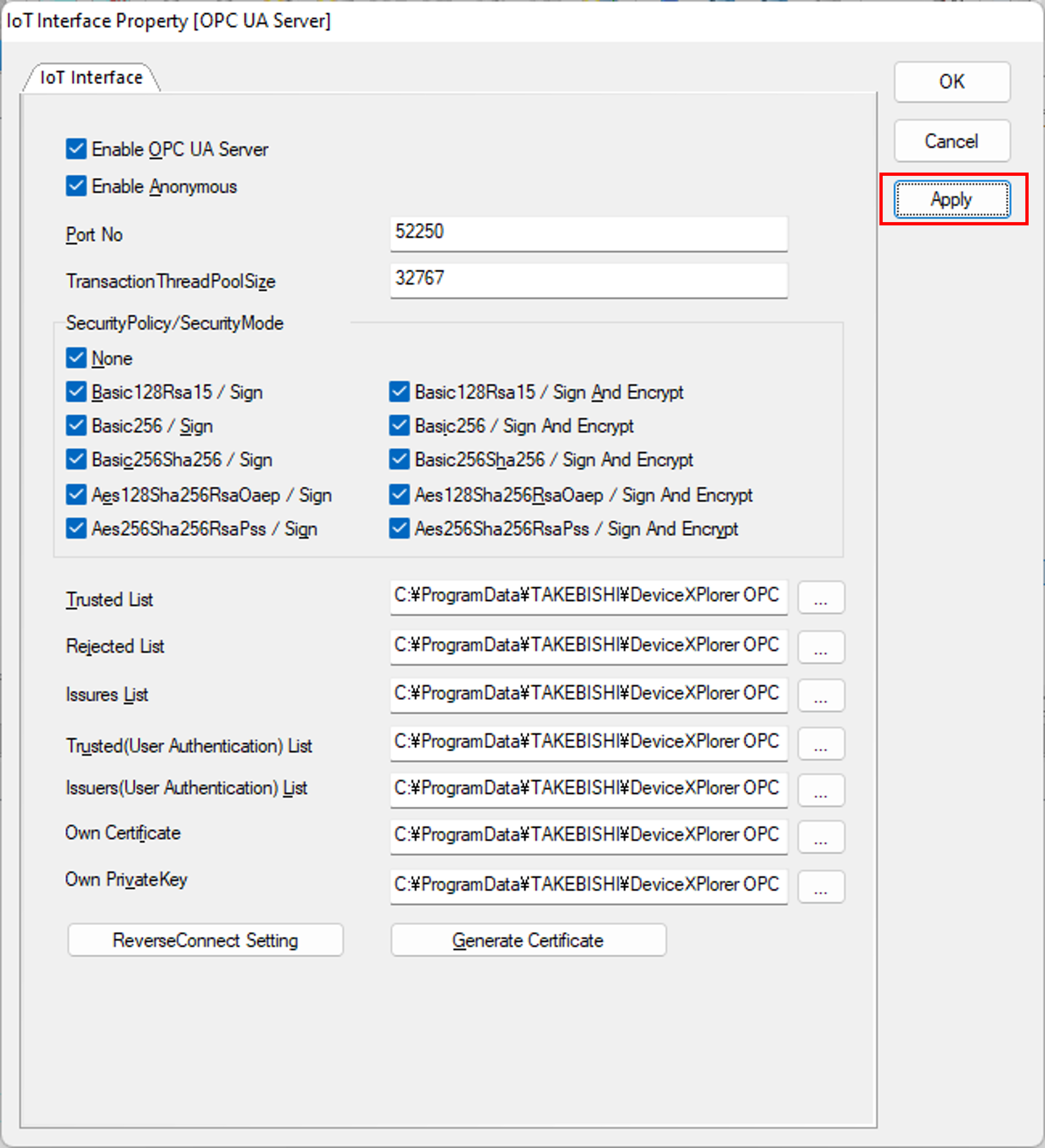Toggle Enable Anonymous checkbox
Screen dimensions: 1045x1148
point(76,186)
